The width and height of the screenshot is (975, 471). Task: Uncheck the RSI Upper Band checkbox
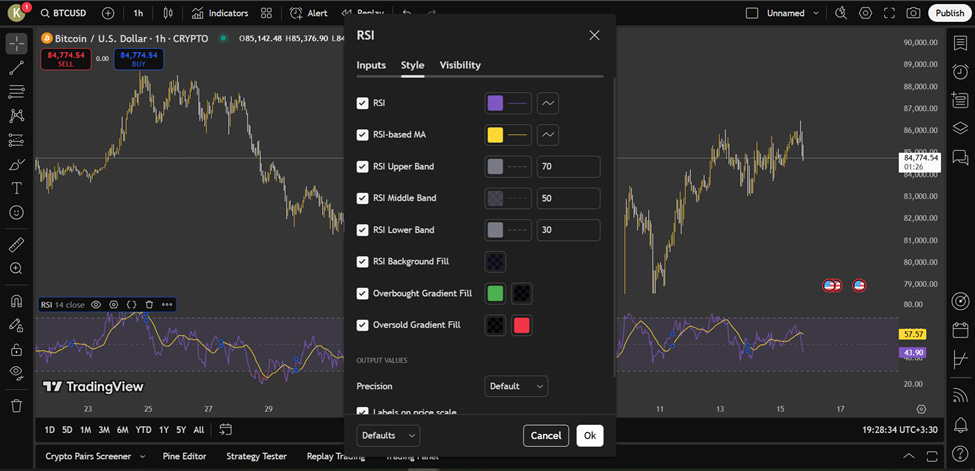click(363, 167)
